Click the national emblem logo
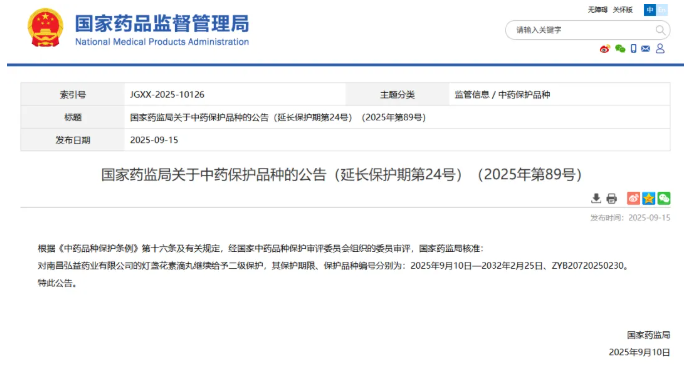The image size is (690, 369). pos(45,28)
